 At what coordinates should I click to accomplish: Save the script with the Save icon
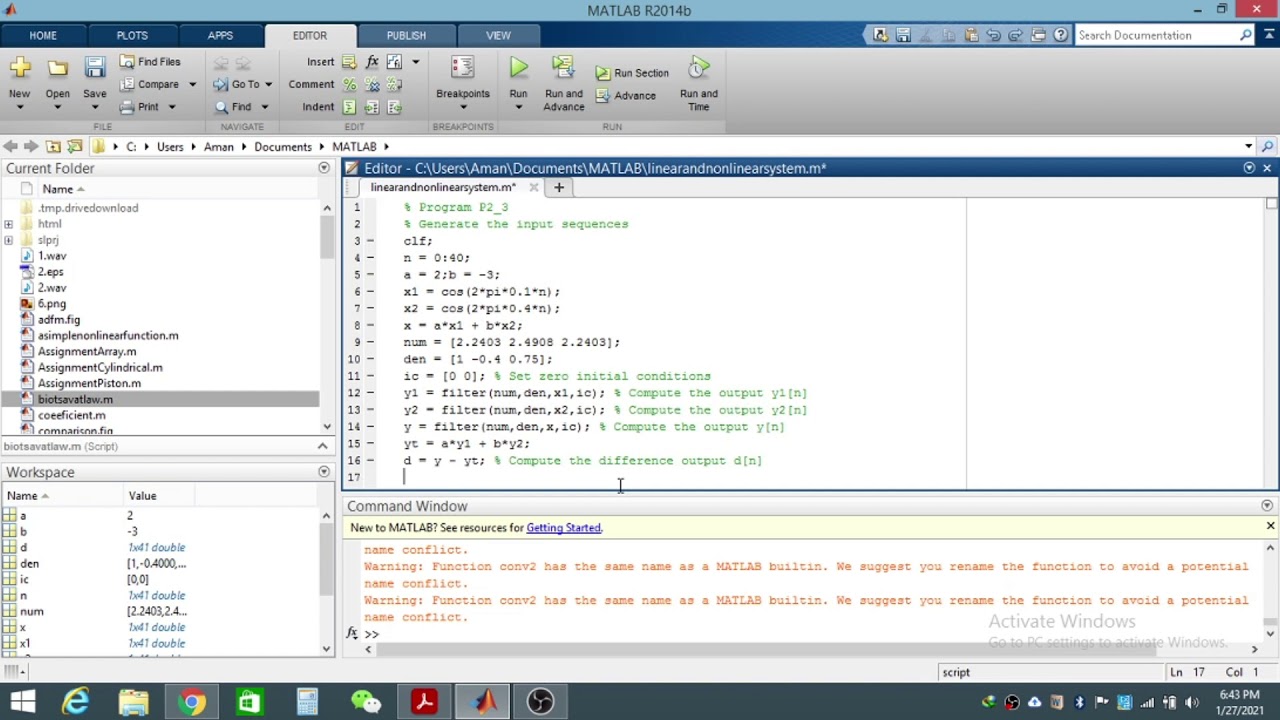click(95, 68)
